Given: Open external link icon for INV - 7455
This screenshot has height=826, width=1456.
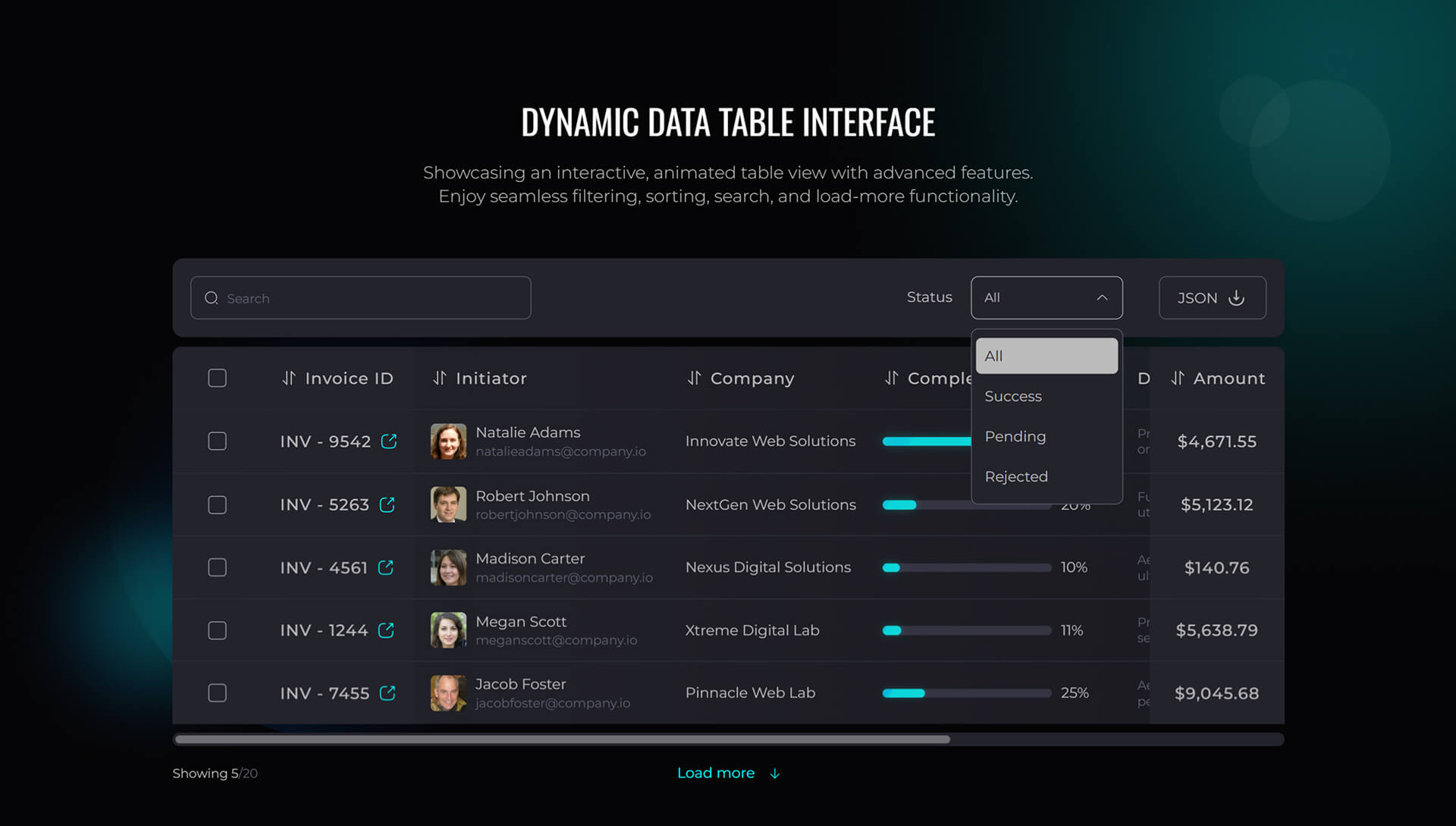Looking at the screenshot, I should (x=388, y=693).
